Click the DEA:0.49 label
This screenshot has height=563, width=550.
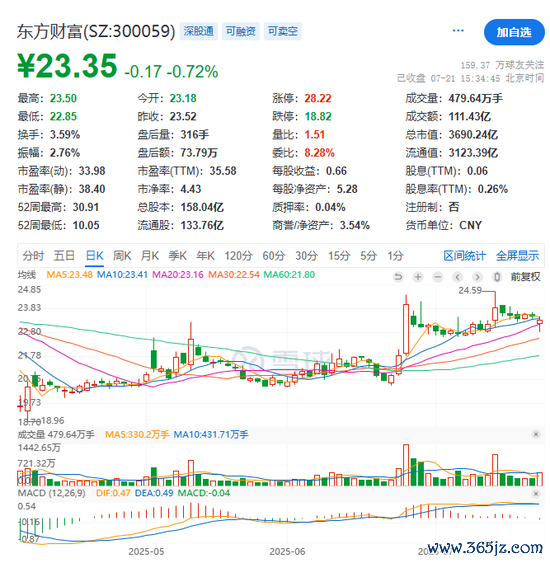[x=154, y=493]
